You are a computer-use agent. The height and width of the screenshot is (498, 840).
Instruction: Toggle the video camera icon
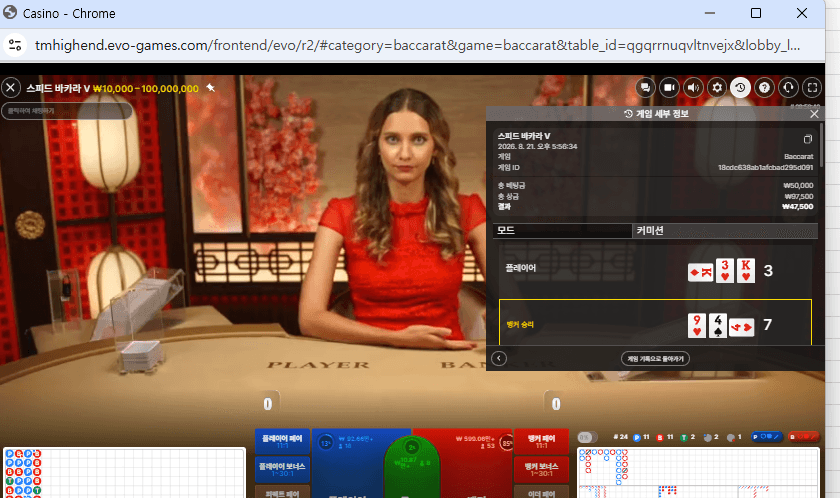click(669, 87)
